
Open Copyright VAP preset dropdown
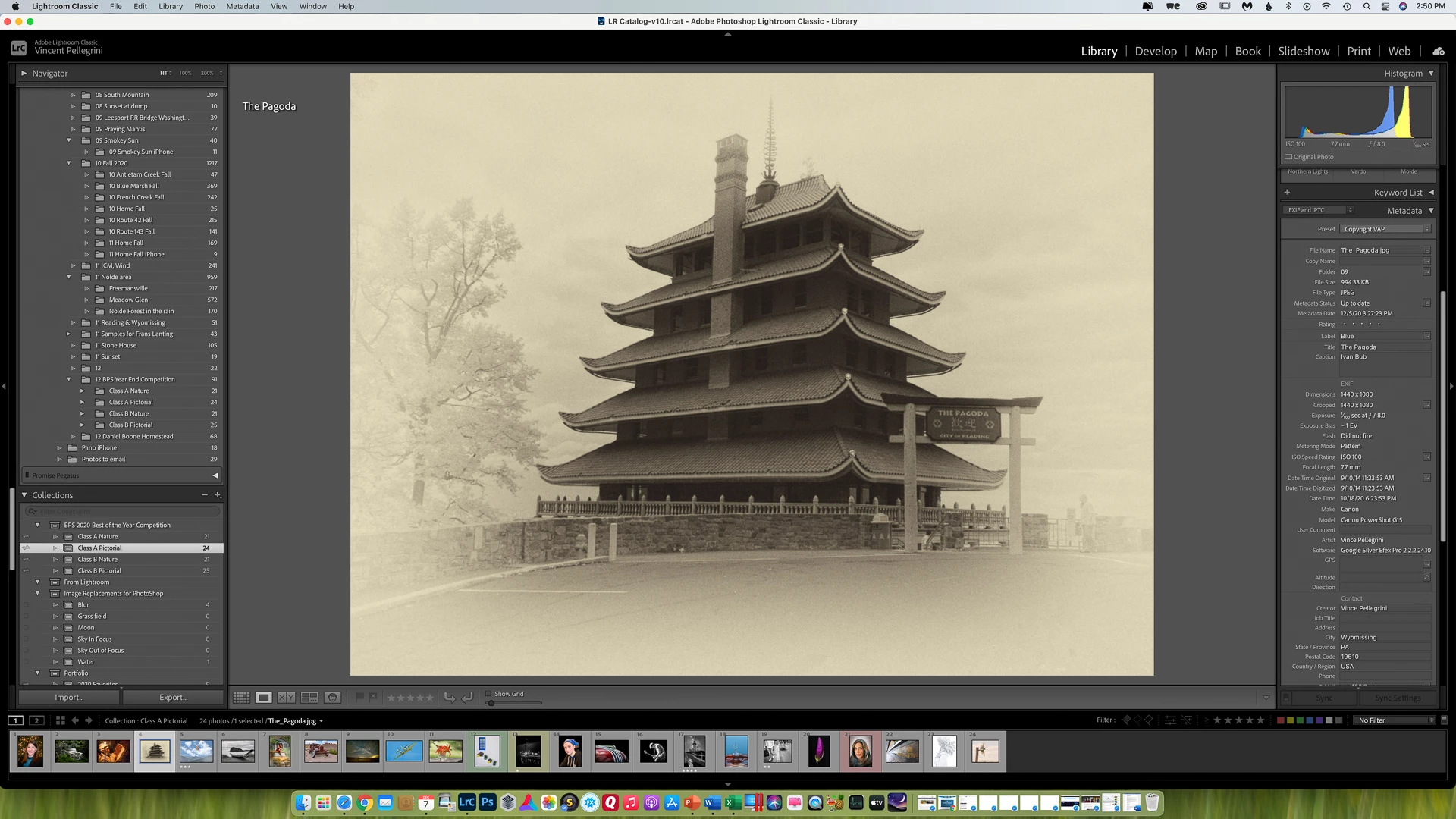[x=1385, y=229]
